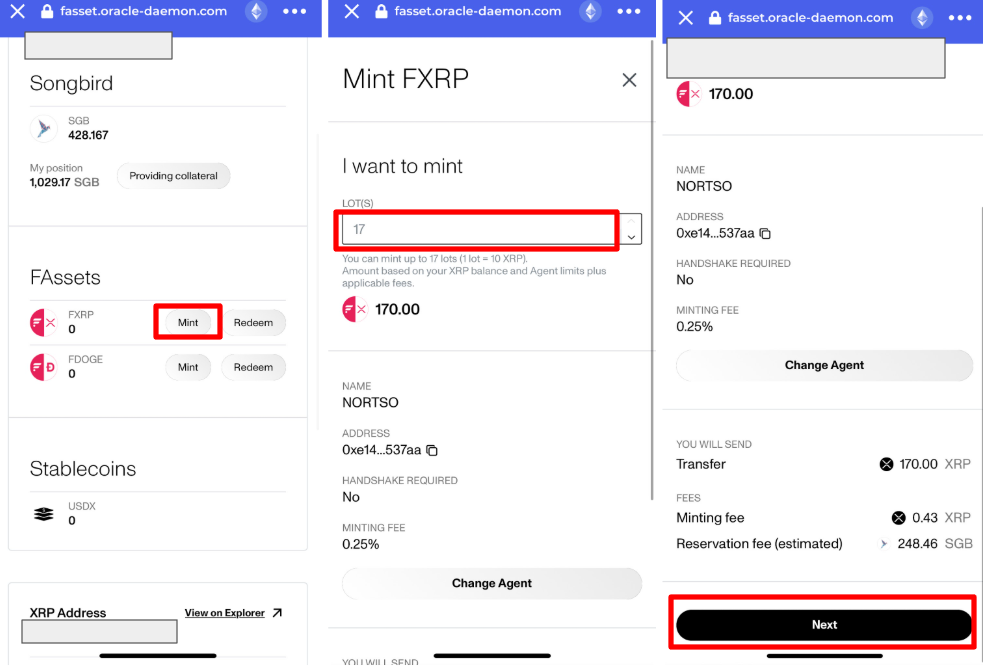
Task: Click XRP icon beside Minting fee 0.43
Action: point(899,518)
